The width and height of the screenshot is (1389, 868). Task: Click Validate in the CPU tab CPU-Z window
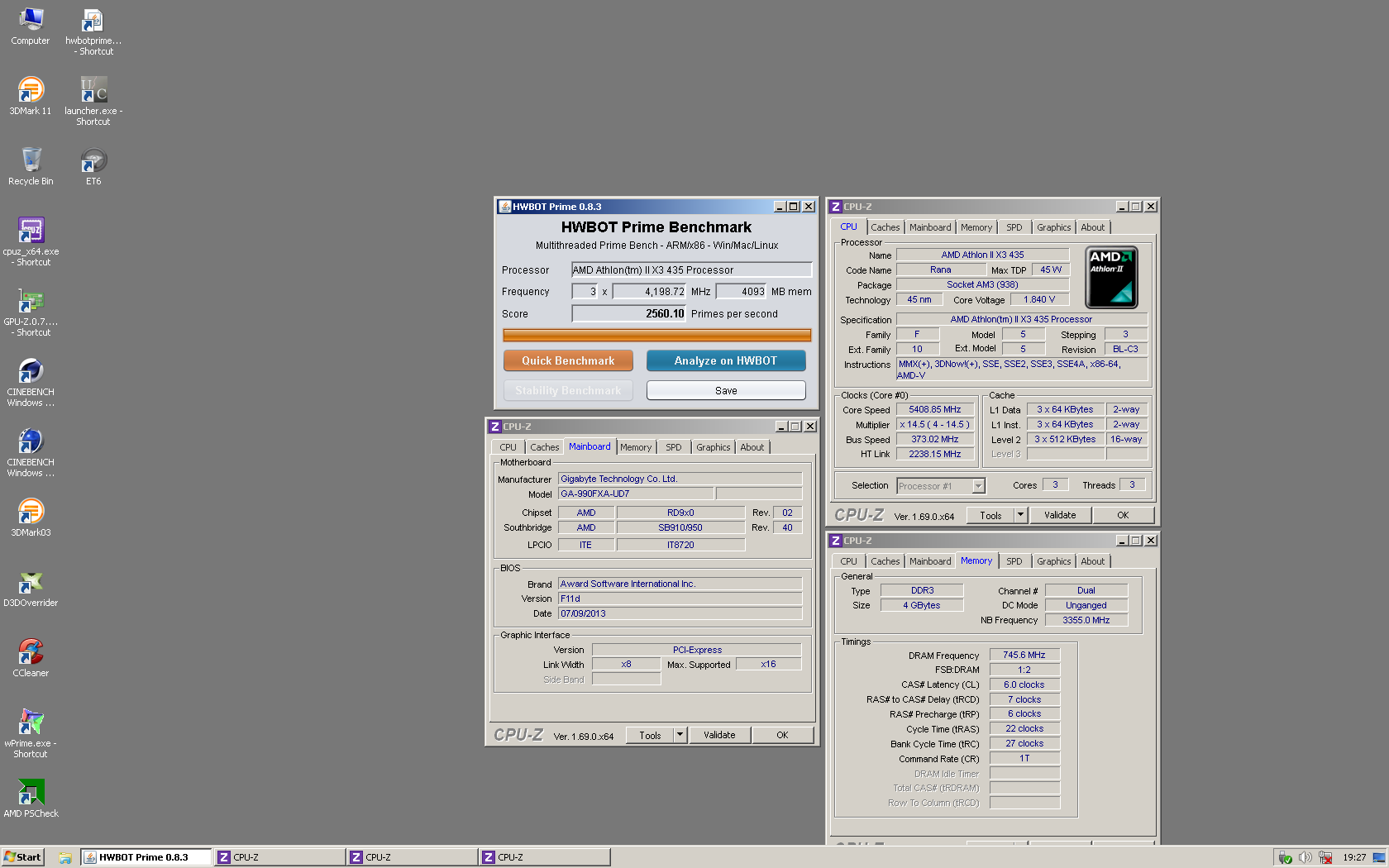[x=1060, y=515]
